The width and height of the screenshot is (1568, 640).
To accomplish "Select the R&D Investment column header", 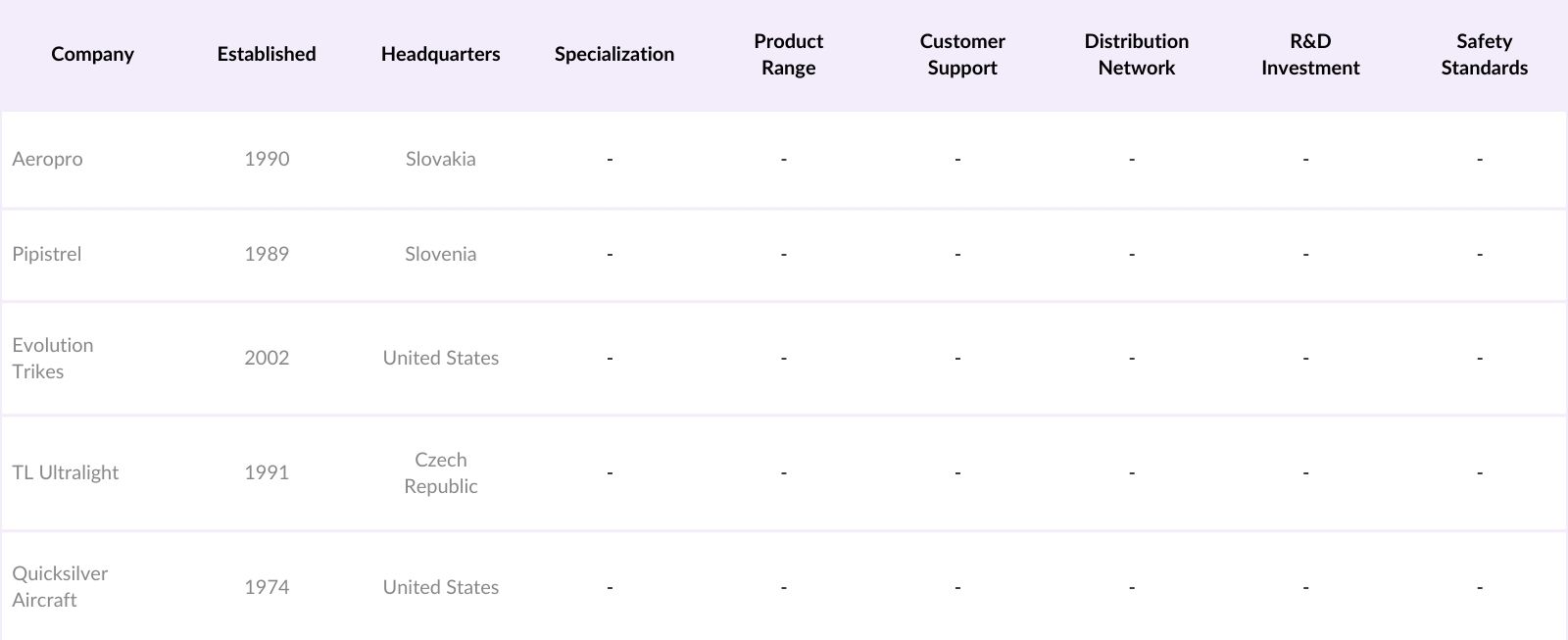I will pos(1310,54).
